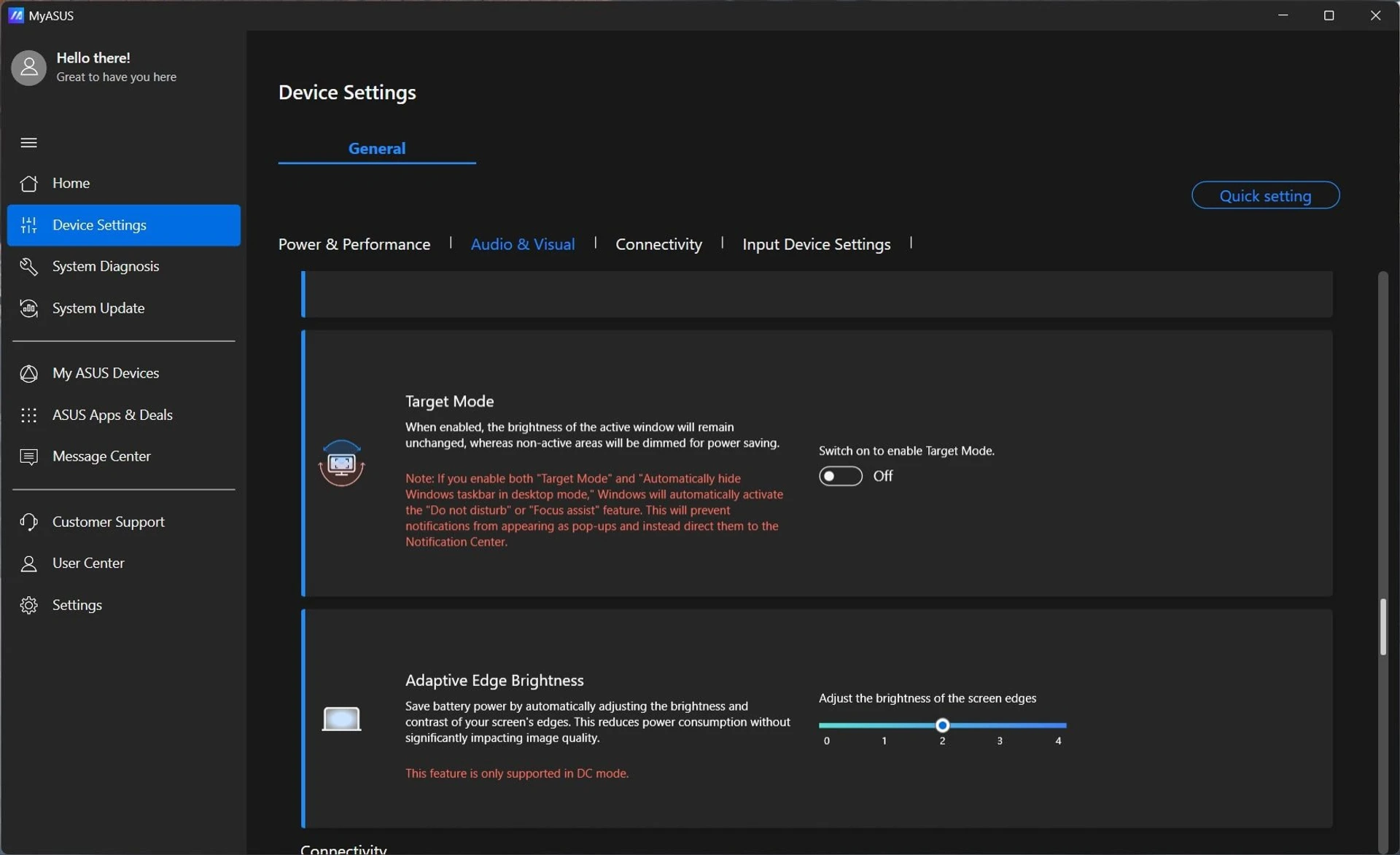This screenshot has height=855, width=1400.
Task: Select Device Settings in the sidebar
Action: (x=124, y=225)
